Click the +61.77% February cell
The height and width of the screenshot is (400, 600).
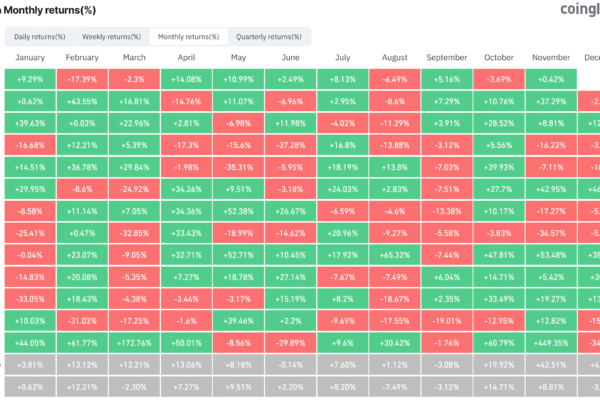point(83,341)
